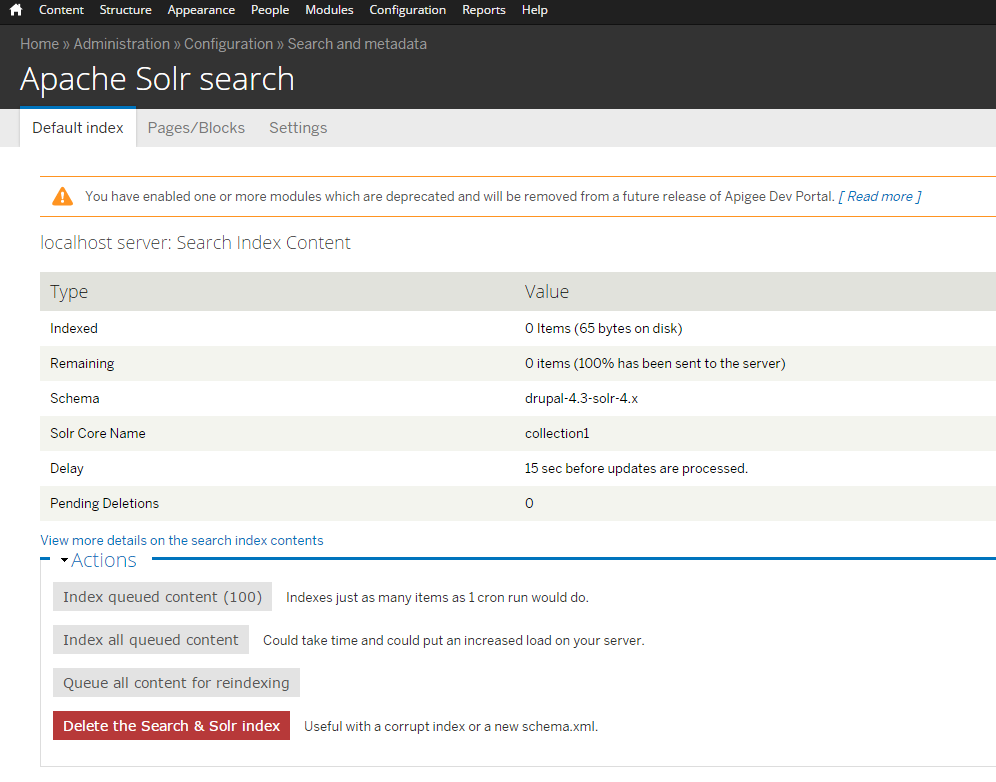This screenshot has width=996, height=782.
Task: Collapse the Actions fieldset arrow
Action: 64,560
